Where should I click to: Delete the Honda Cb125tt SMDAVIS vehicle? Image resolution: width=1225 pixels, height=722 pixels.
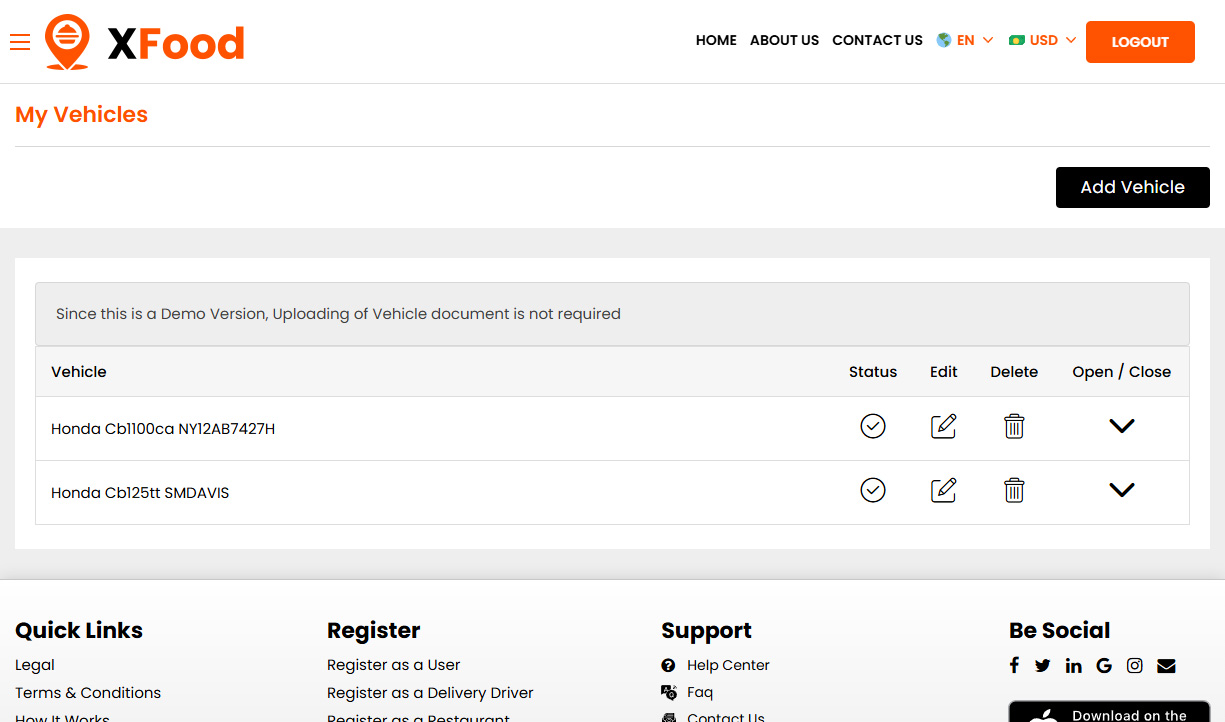pyautogui.click(x=1014, y=491)
